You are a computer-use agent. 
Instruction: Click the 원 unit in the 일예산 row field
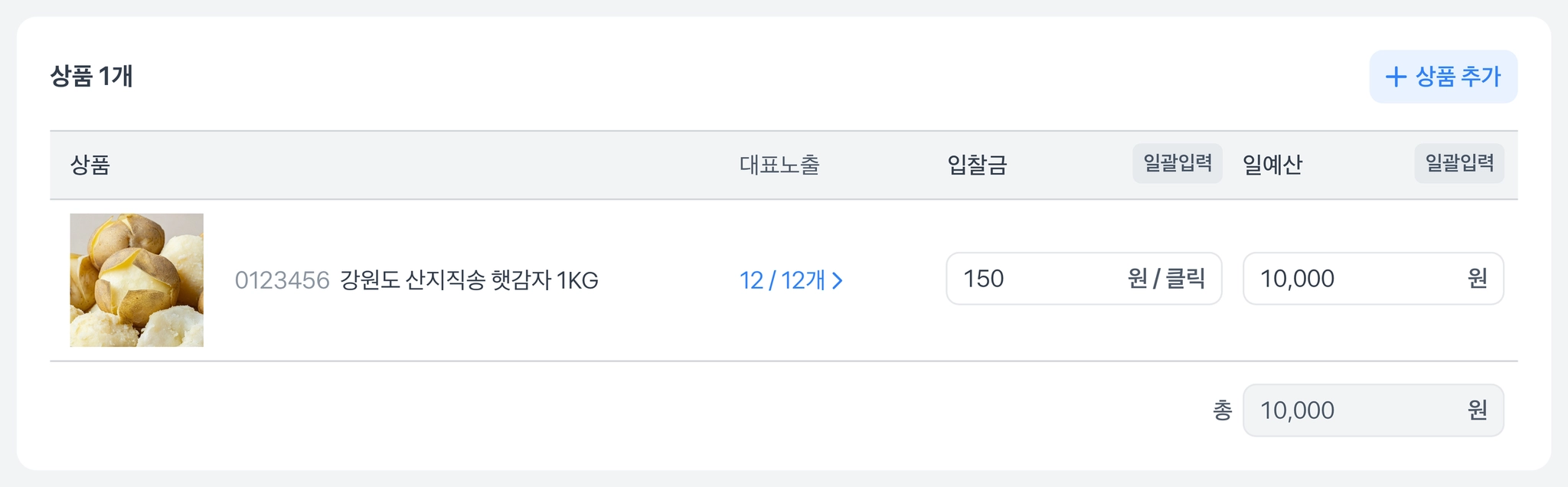[1477, 279]
